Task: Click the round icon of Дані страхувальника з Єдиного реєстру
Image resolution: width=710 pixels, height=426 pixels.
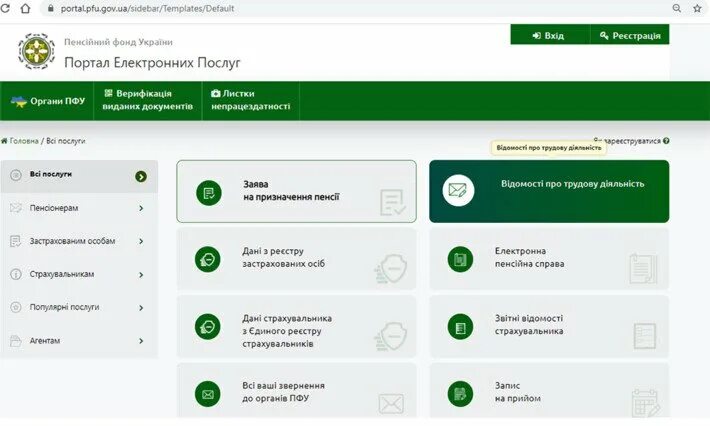Action: [x=207, y=326]
